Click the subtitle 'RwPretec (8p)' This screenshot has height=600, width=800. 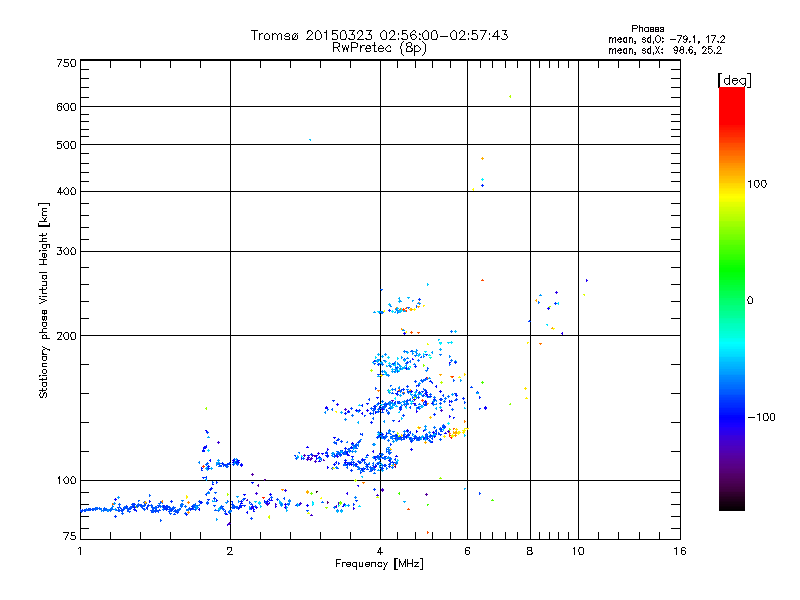click(379, 48)
